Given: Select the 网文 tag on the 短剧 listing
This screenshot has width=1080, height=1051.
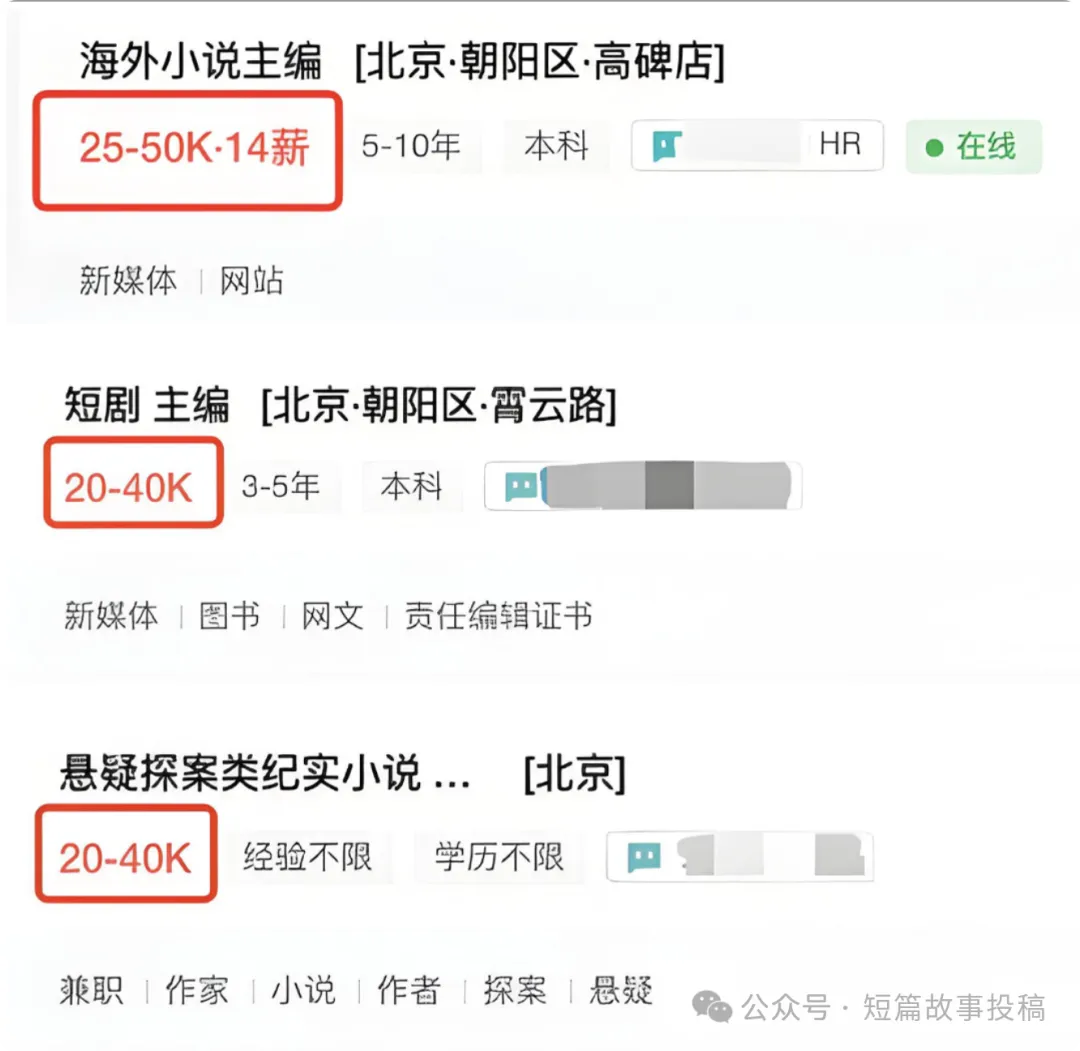Looking at the screenshot, I should [330, 617].
